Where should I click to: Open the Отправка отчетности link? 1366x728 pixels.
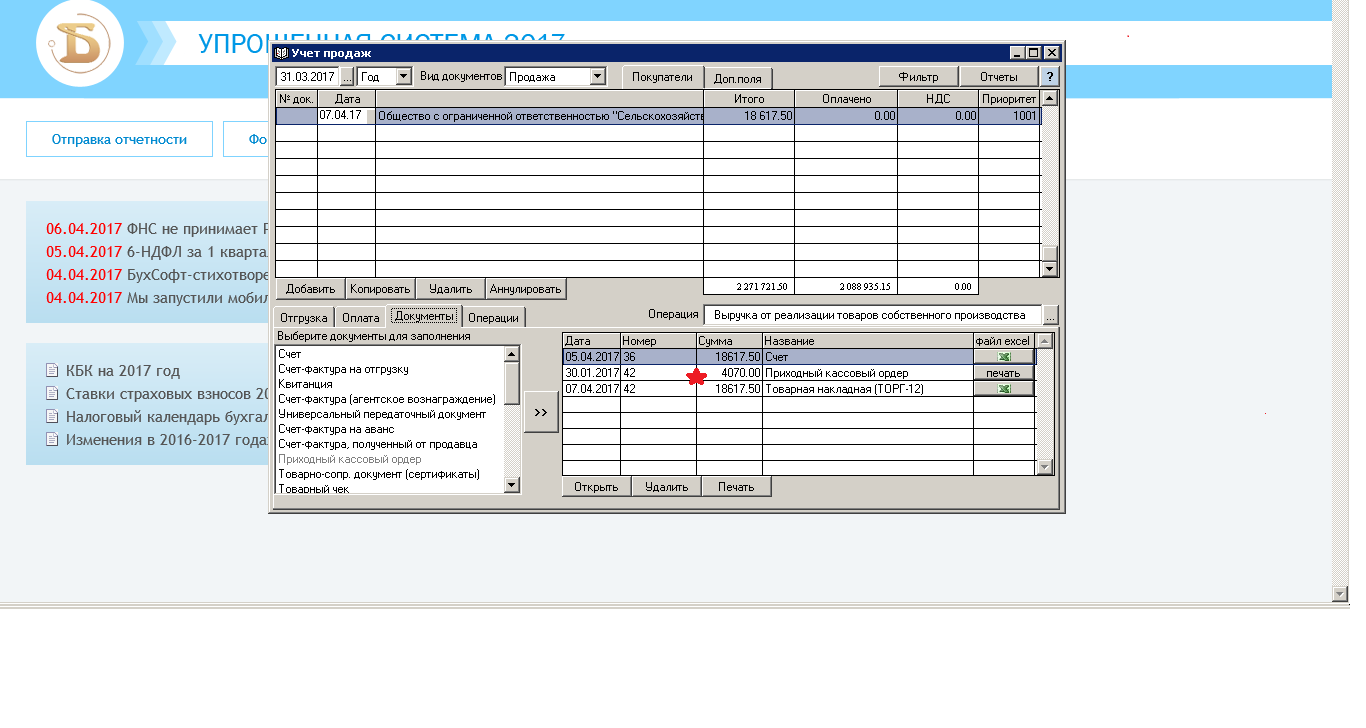119,140
